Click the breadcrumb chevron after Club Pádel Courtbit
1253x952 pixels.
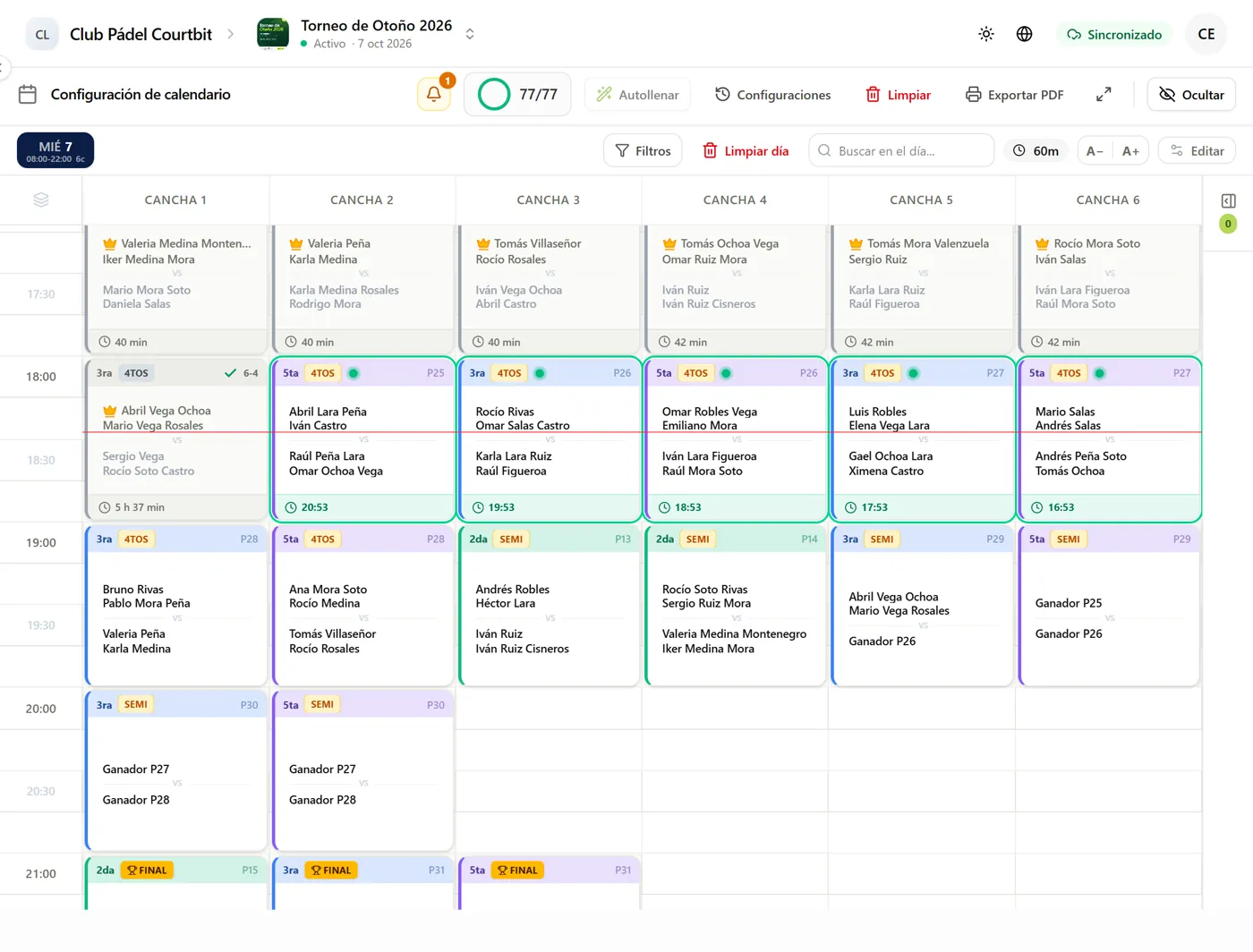pos(230,34)
